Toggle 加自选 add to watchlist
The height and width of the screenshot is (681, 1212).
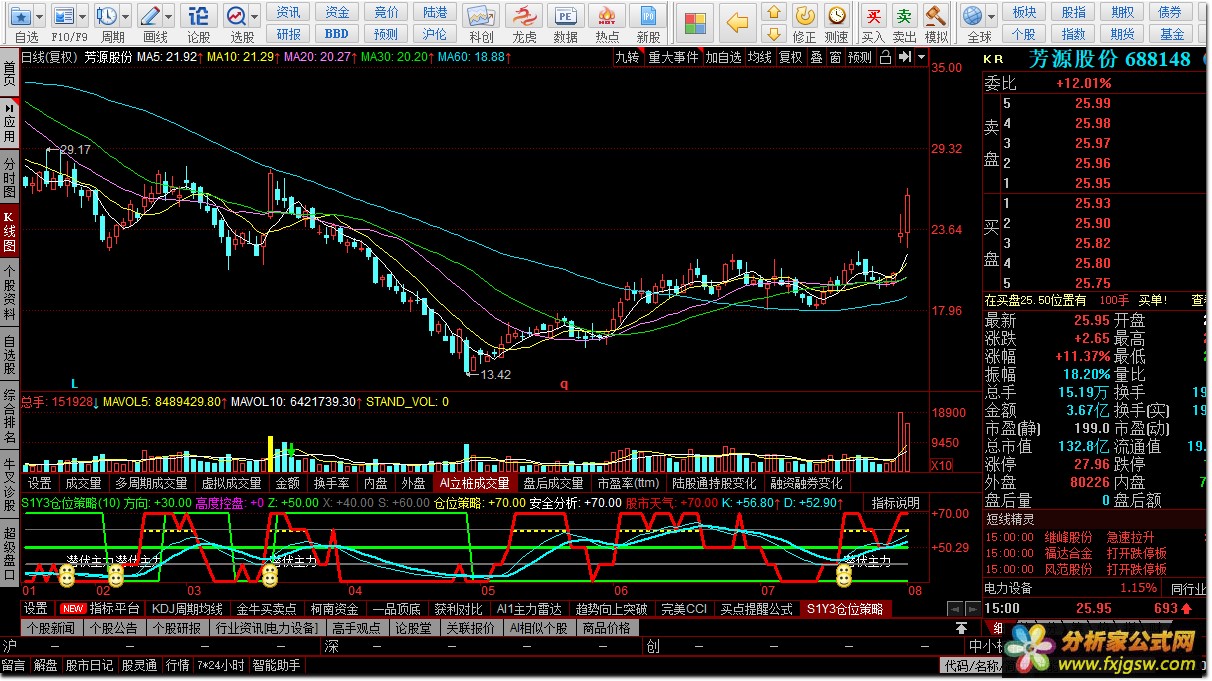click(723, 57)
